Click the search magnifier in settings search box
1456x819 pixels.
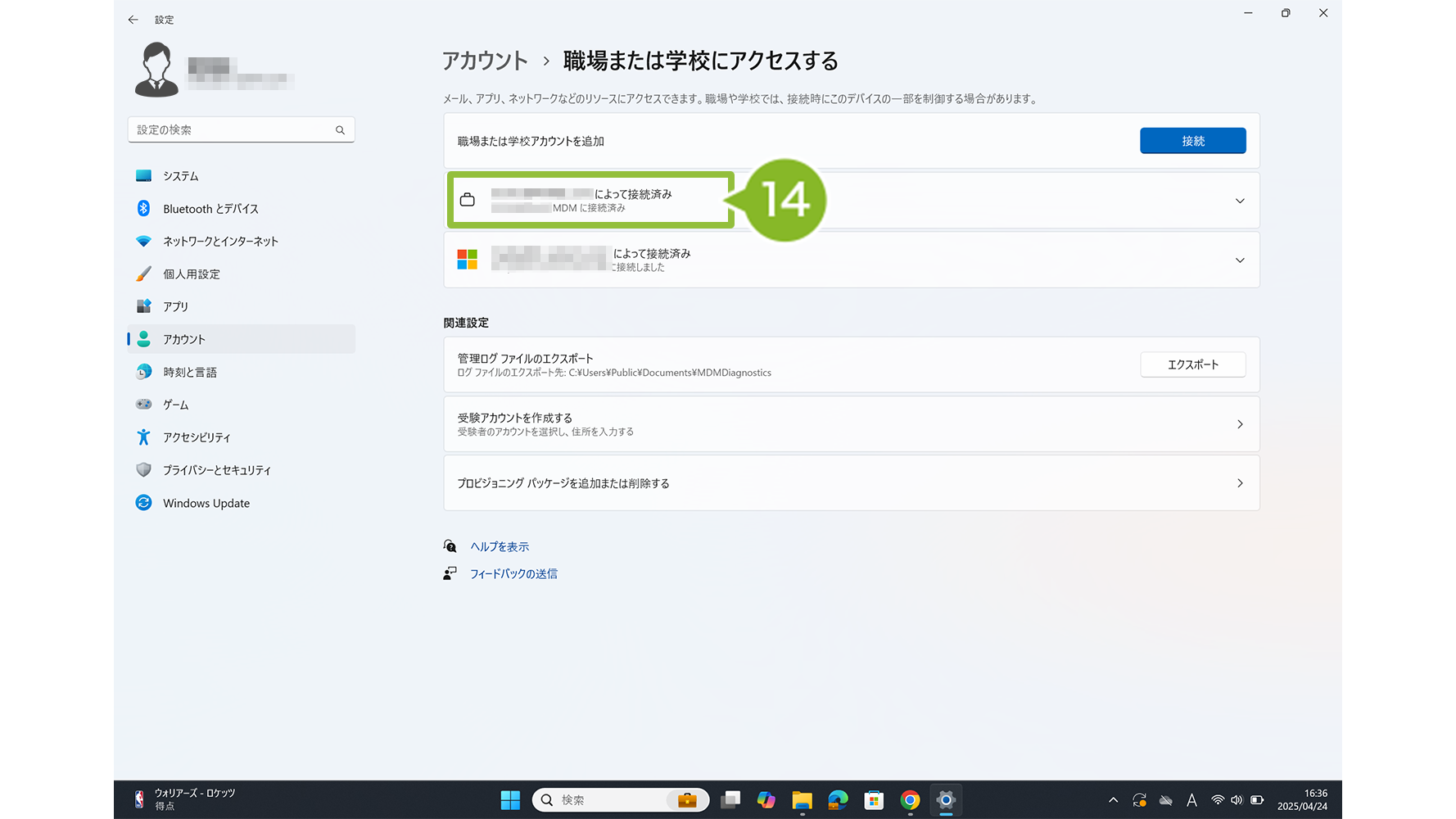[x=340, y=130]
